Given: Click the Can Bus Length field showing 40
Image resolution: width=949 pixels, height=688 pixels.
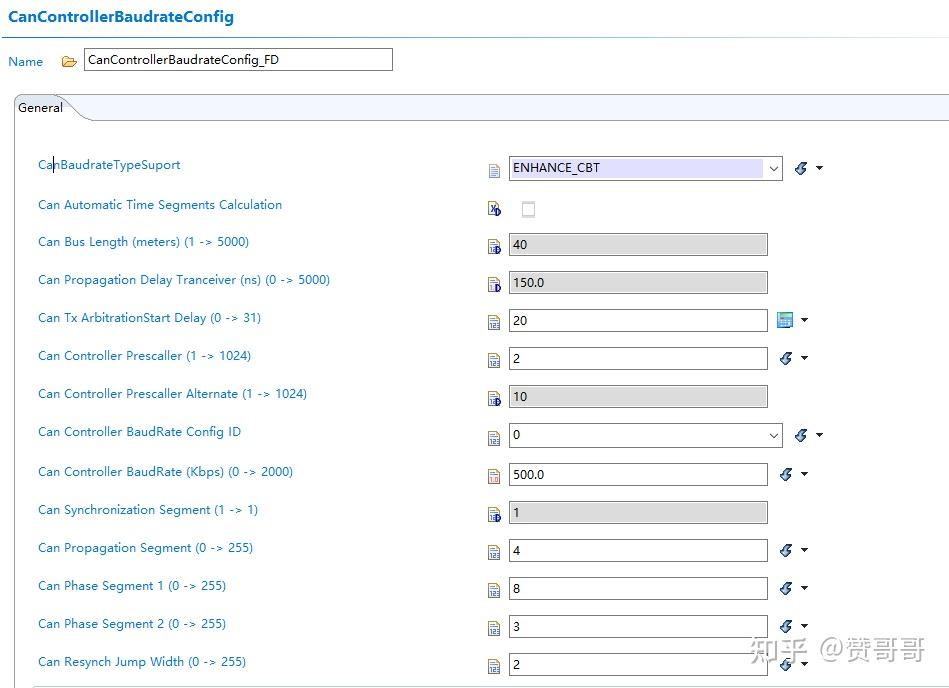Looking at the screenshot, I should (638, 244).
